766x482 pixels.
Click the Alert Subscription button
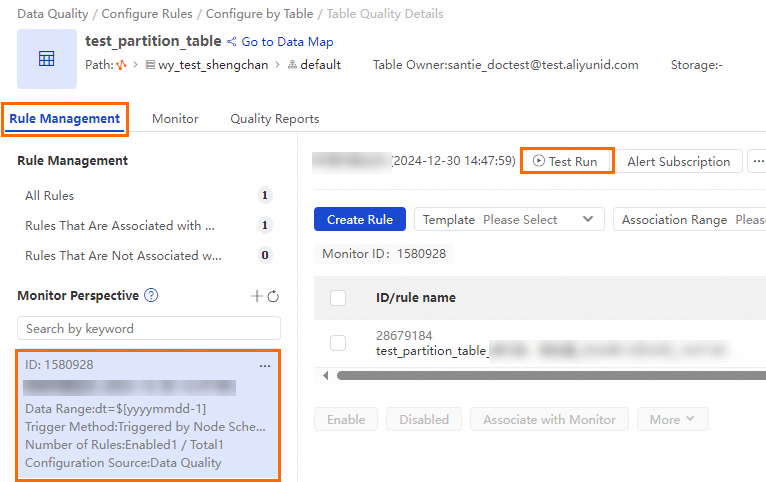[x=679, y=161]
